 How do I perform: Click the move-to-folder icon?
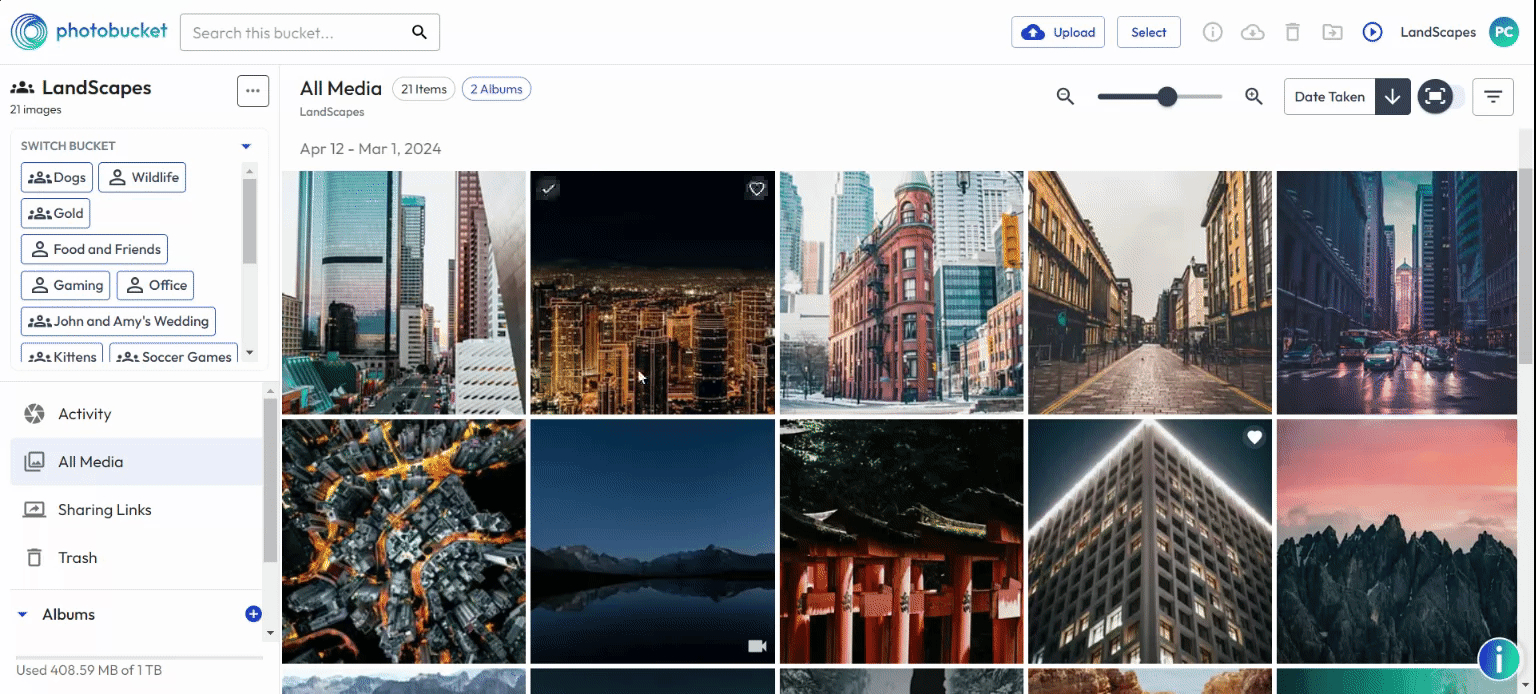click(x=1332, y=32)
